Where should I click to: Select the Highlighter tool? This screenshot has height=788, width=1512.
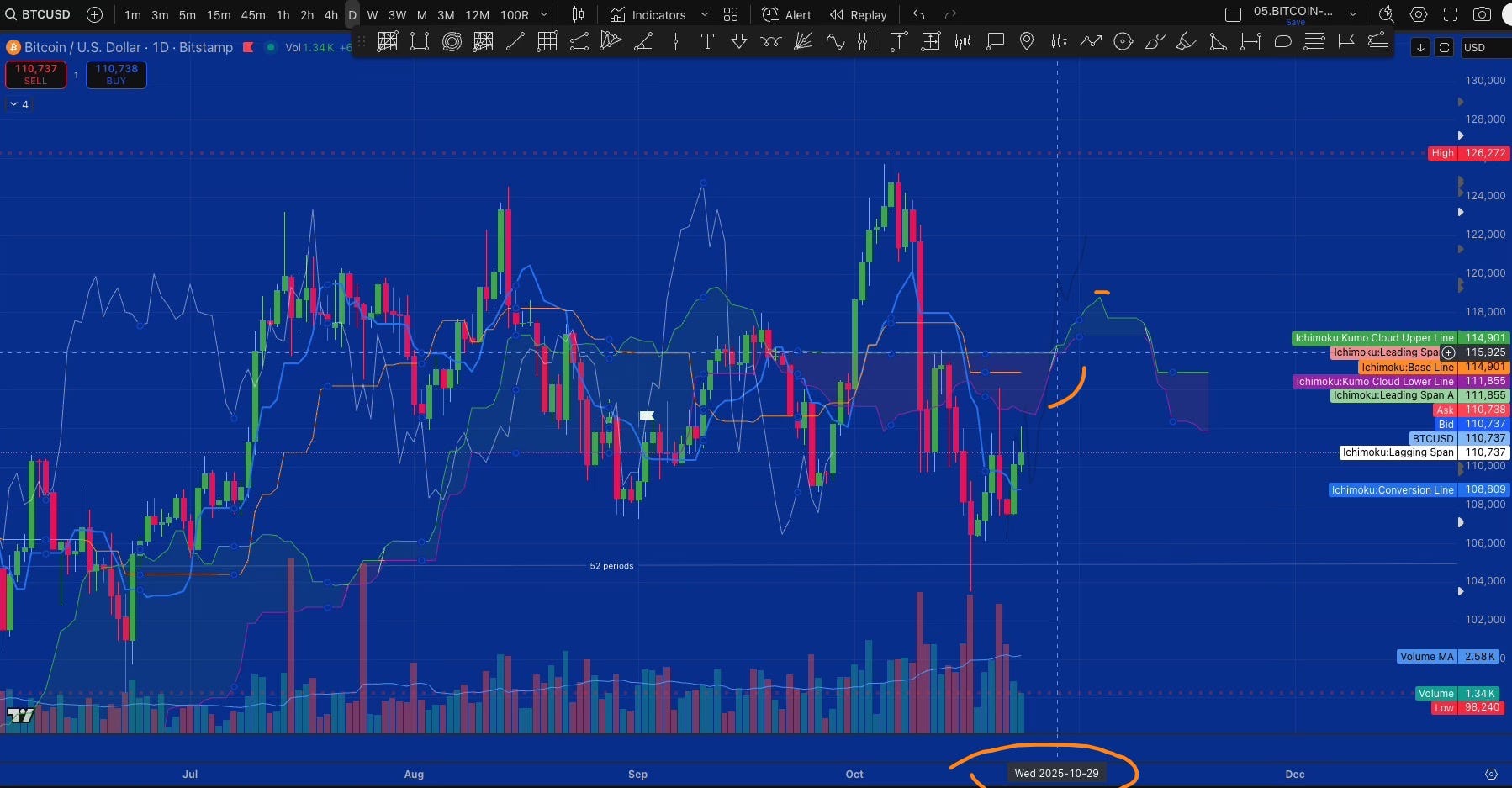[x=1187, y=41]
